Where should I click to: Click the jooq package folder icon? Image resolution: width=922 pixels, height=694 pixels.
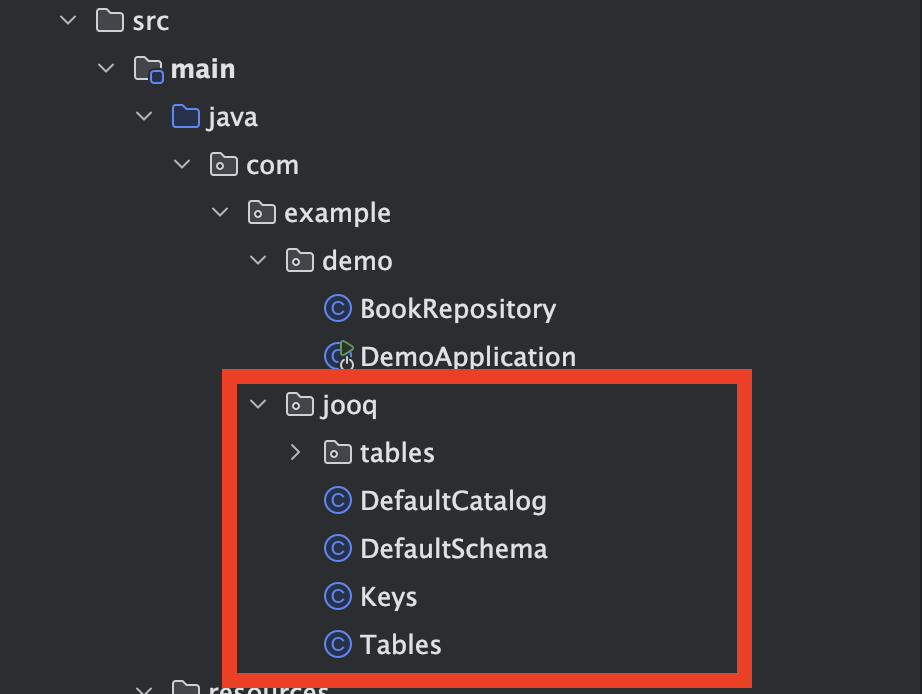(299, 405)
